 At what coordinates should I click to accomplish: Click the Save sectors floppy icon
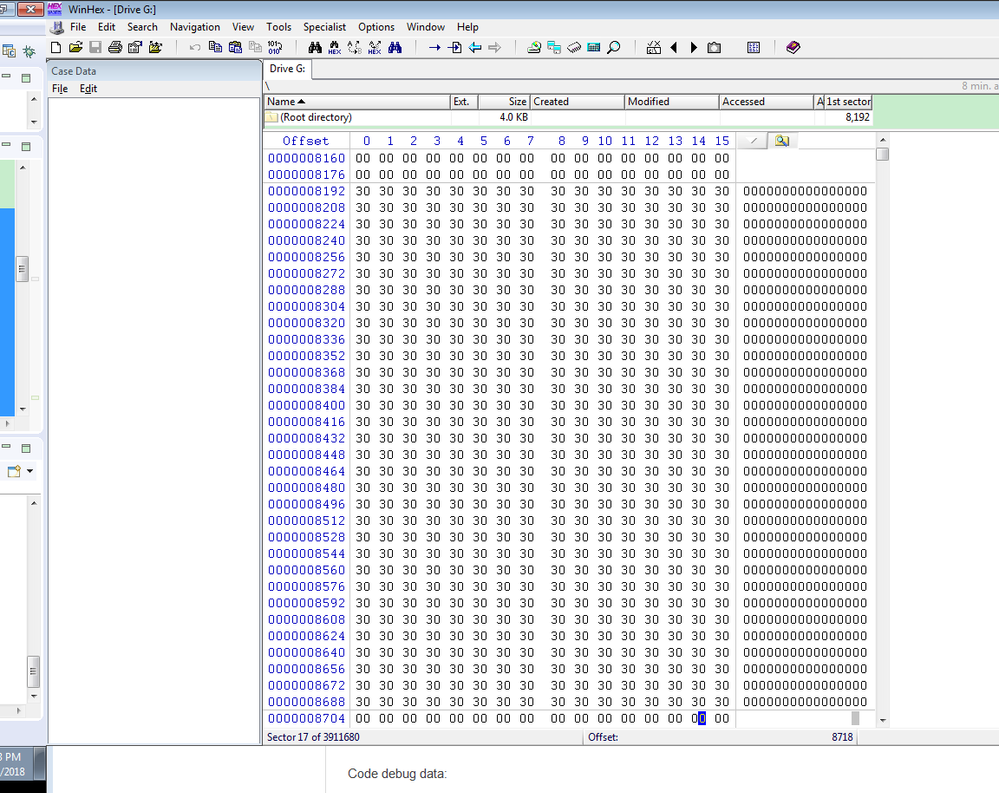tap(96, 47)
